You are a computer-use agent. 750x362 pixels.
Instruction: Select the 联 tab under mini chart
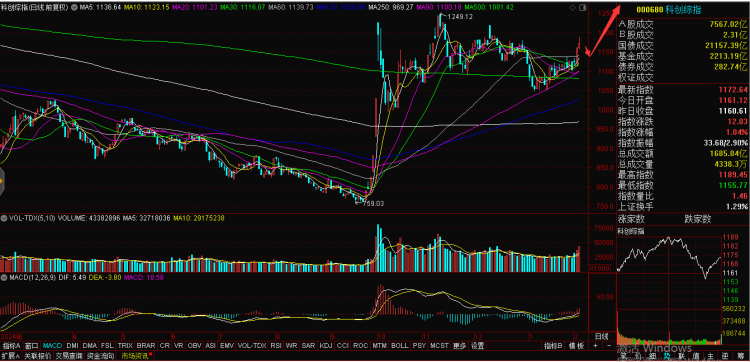682,356
